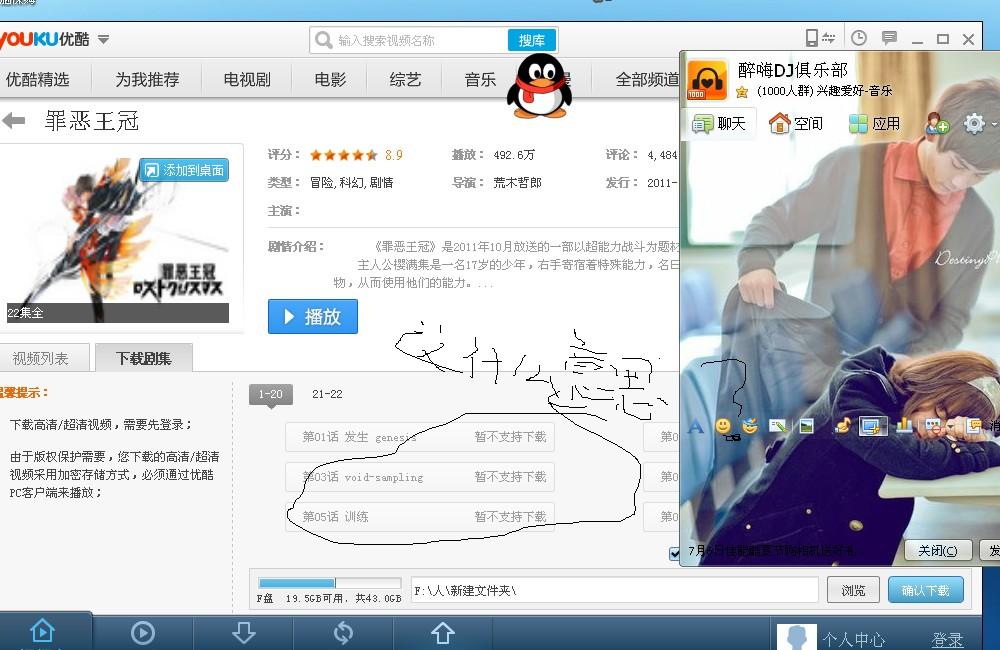Select episode 第01话 发生 genesis
The width and height of the screenshot is (1000, 650).
pos(420,437)
